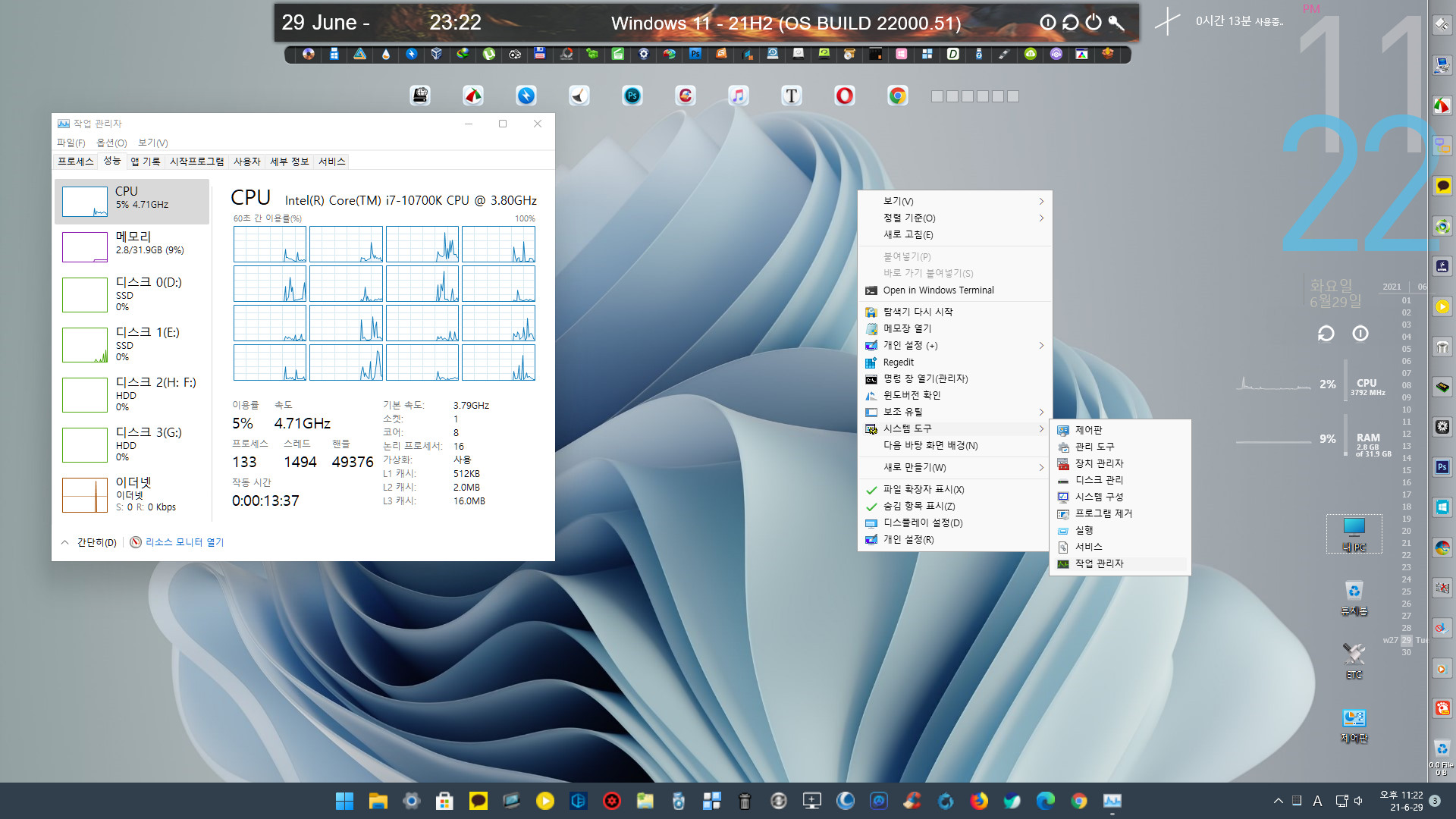
Task: Open the 옵션(O) menu in Task Manager
Action: tap(111, 143)
